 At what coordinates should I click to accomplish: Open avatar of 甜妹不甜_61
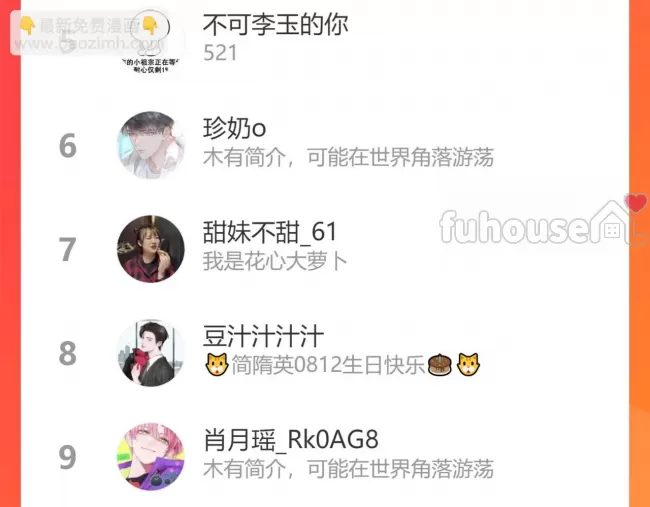[150, 249]
